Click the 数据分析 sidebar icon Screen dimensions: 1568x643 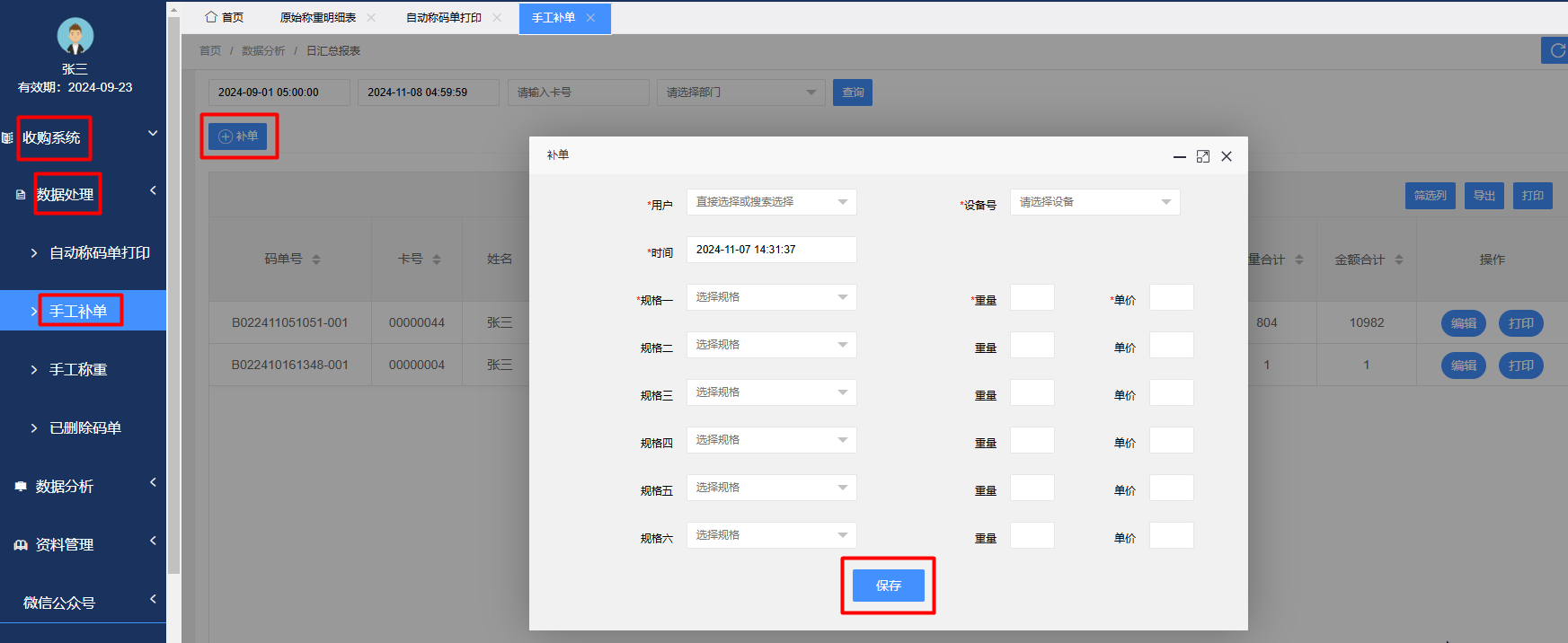point(21,487)
